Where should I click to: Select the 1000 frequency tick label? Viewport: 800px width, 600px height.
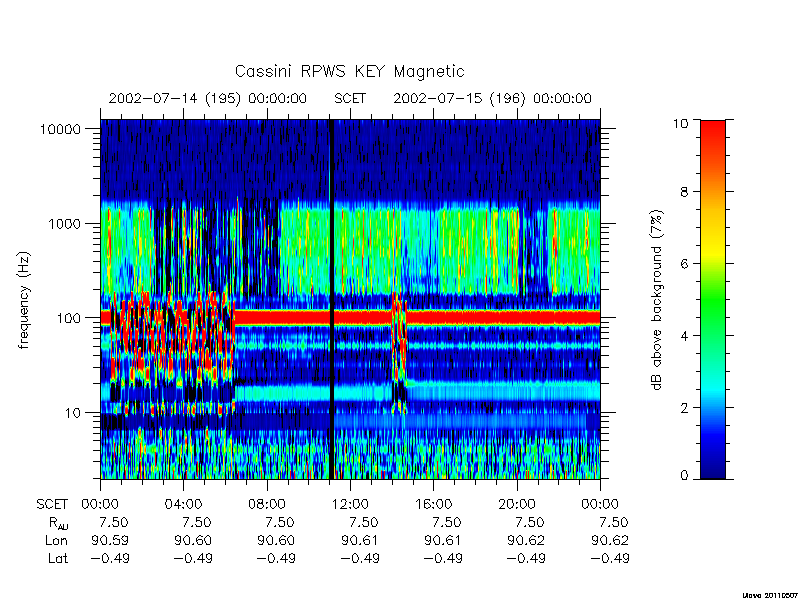tap(64, 224)
